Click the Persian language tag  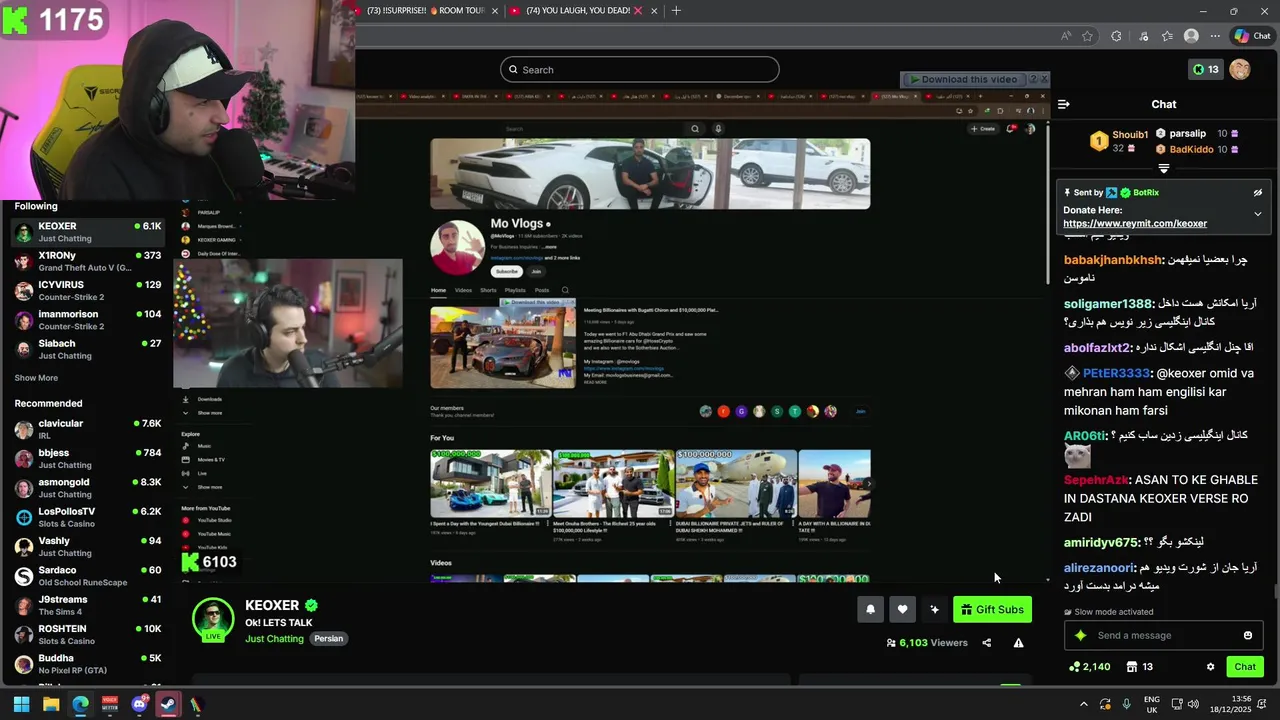pos(328,638)
